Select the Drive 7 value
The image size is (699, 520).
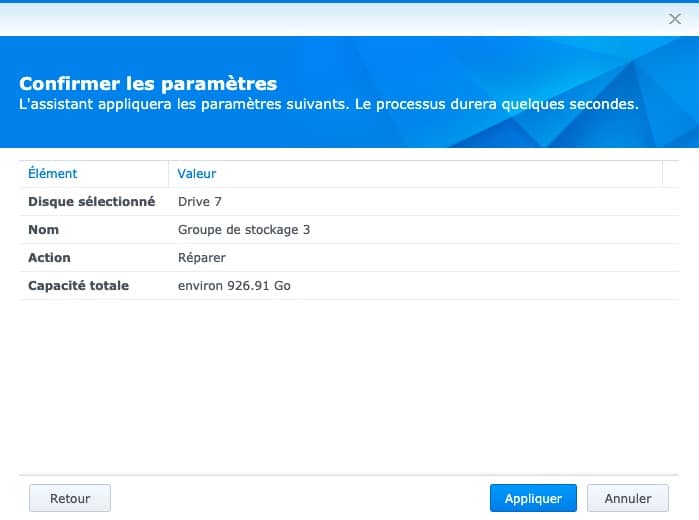pos(200,202)
